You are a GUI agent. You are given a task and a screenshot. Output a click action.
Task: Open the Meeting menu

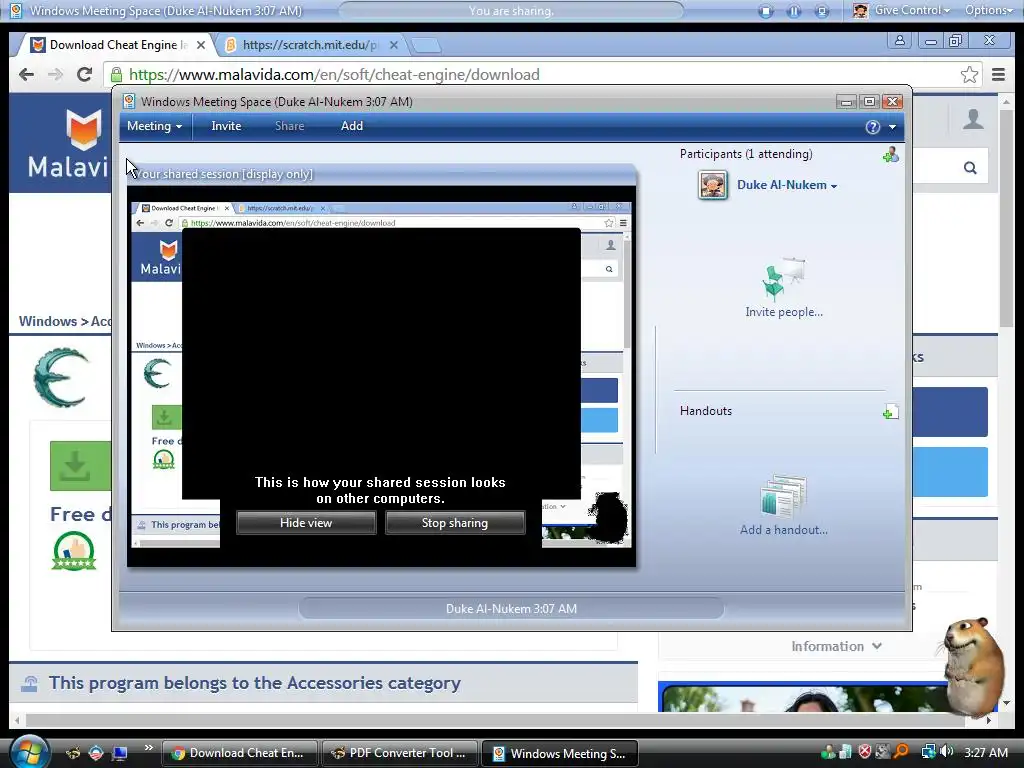[154, 126]
